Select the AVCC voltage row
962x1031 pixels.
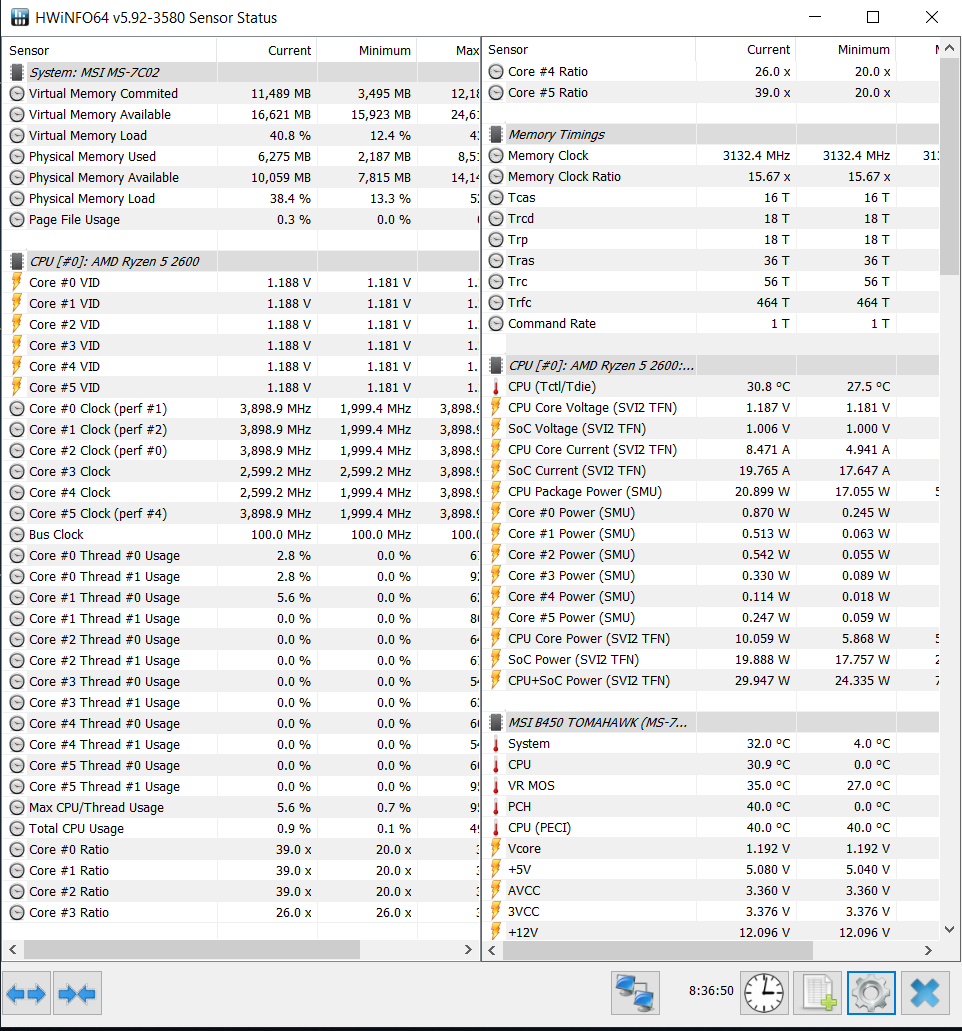(x=711, y=890)
